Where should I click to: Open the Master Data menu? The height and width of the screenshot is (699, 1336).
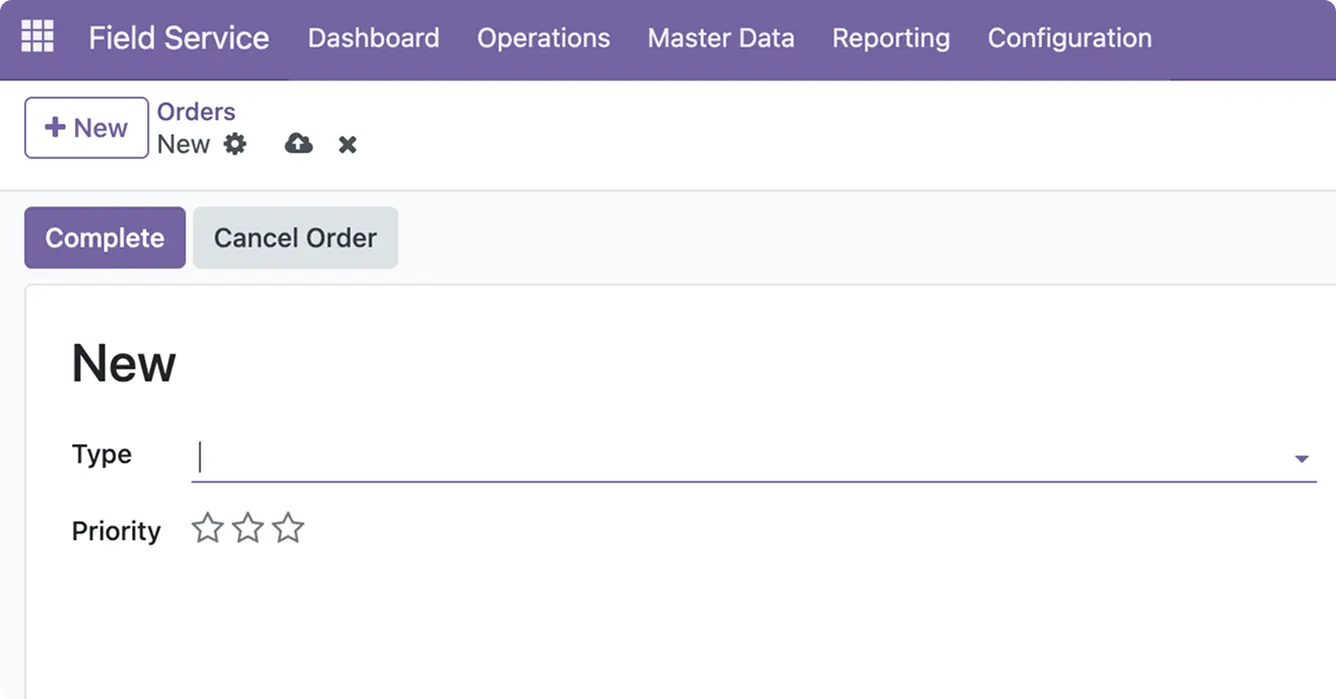pos(720,38)
